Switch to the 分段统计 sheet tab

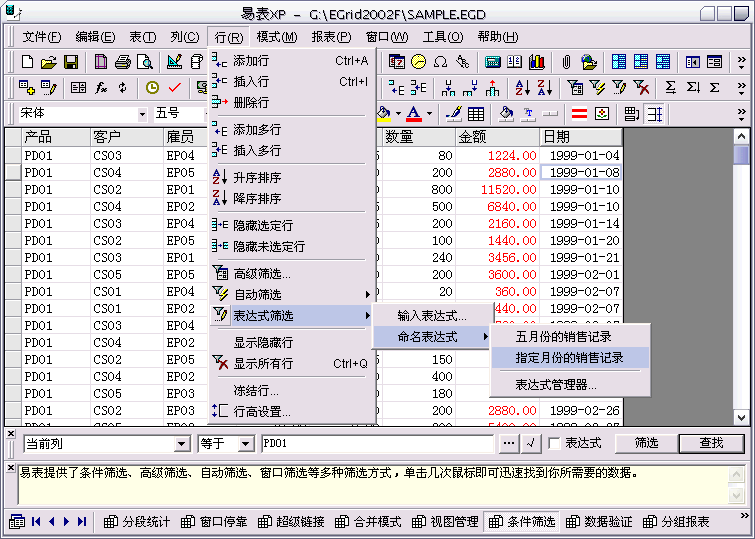point(137,522)
